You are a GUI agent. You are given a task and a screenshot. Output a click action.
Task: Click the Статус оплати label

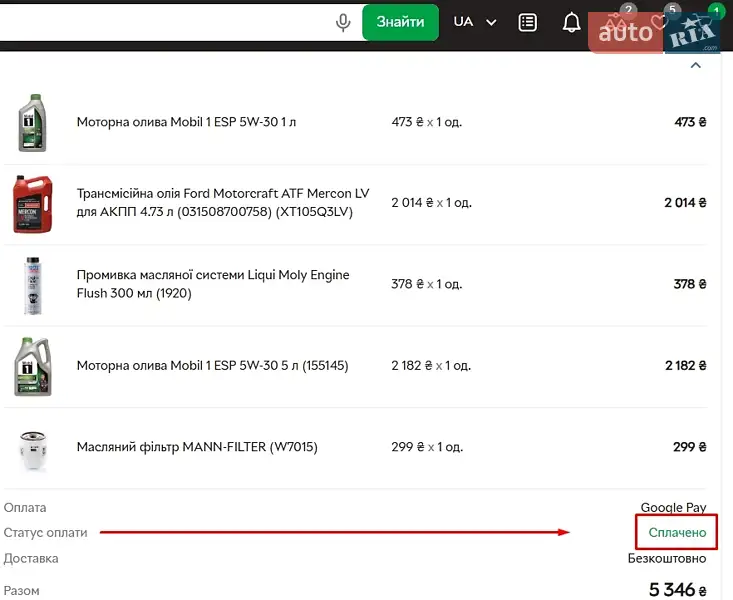pyautogui.click(x=45, y=533)
